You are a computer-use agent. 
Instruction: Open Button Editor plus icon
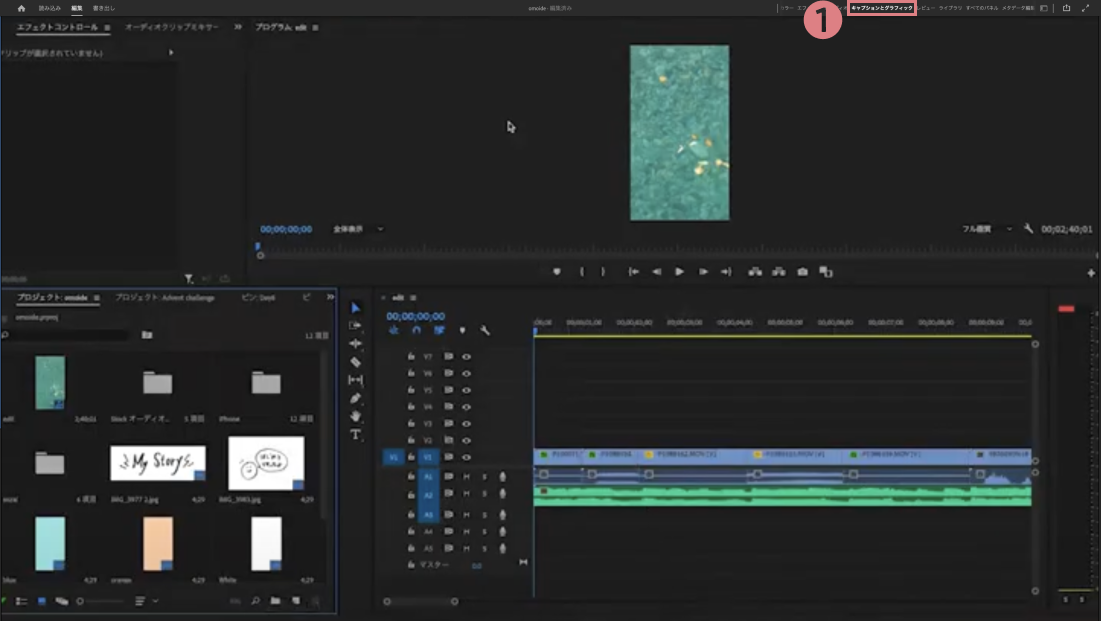coord(1091,273)
